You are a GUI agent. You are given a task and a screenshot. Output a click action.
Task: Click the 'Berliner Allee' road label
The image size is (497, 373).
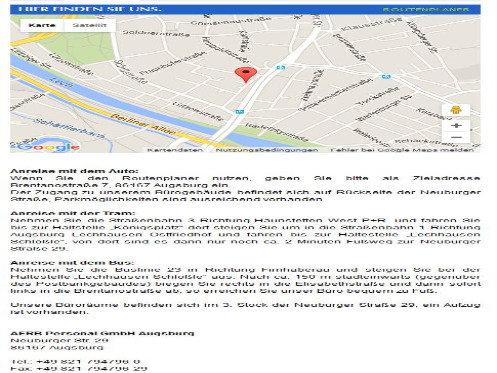[x=143, y=124]
